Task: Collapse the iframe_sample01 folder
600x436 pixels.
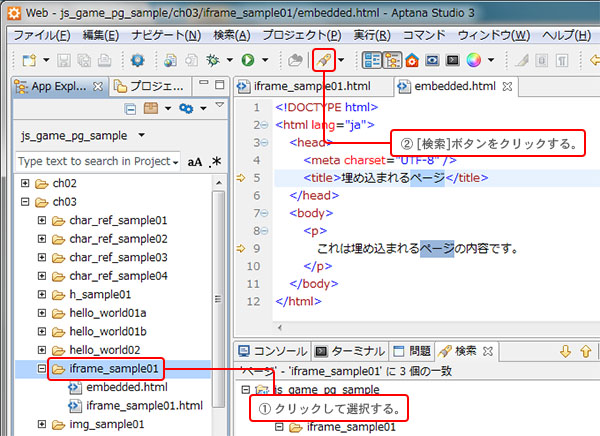Action: pyautogui.click(x=42, y=368)
